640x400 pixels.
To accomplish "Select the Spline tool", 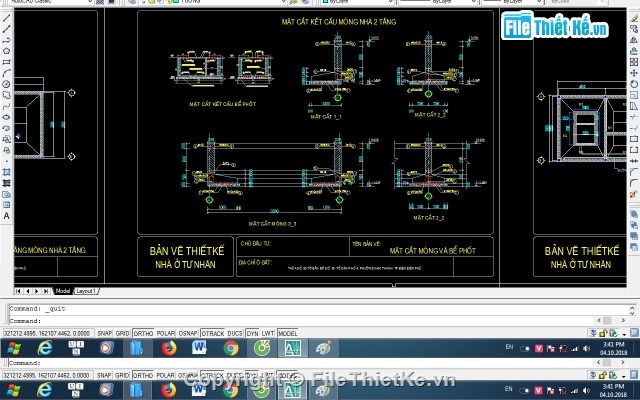I will point(6,106).
